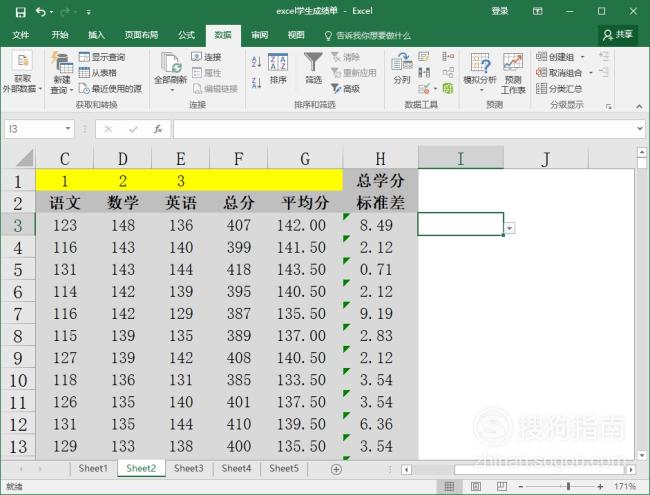
Task: Click zoom out minus button
Action: pyautogui.click(x=521, y=487)
